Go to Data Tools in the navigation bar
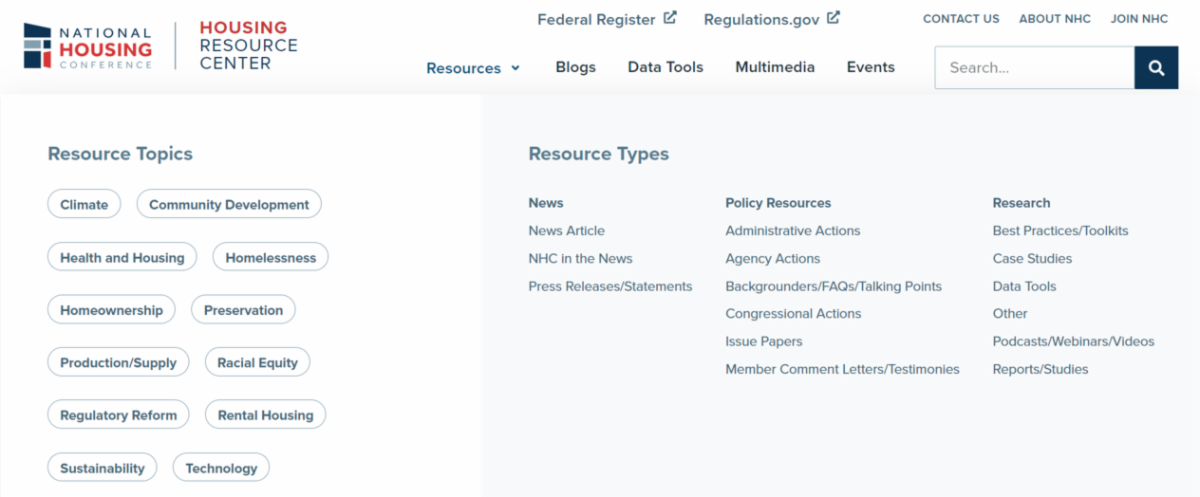Viewport: 1200px width, 497px height. 665,67
